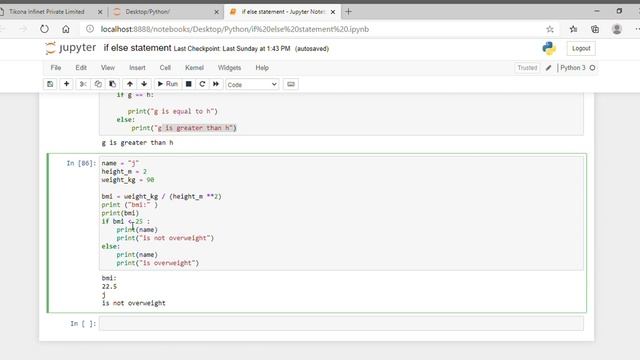The width and height of the screenshot is (640, 360).
Task: Open the Help menu
Action: pyautogui.click(x=262, y=68)
